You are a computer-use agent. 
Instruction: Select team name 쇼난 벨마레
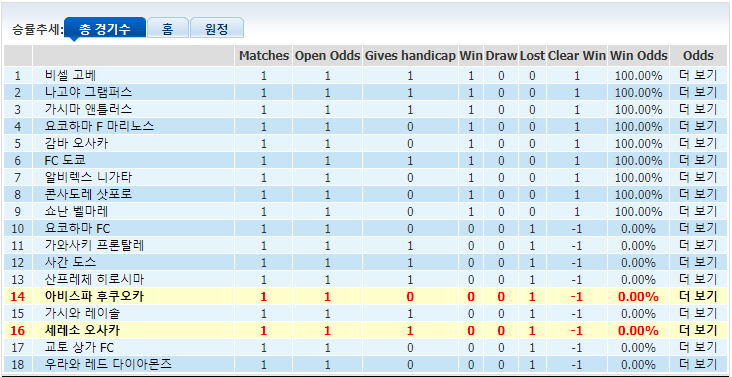(77, 212)
